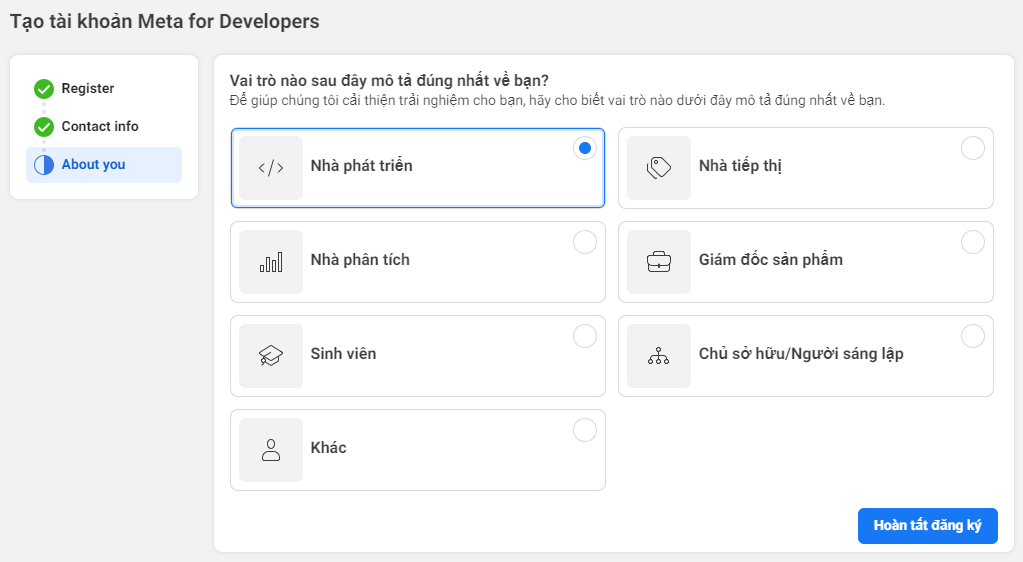Choose the Khác radio button
This screenshot has height=562, width=1023.
[x=585, y=430]
